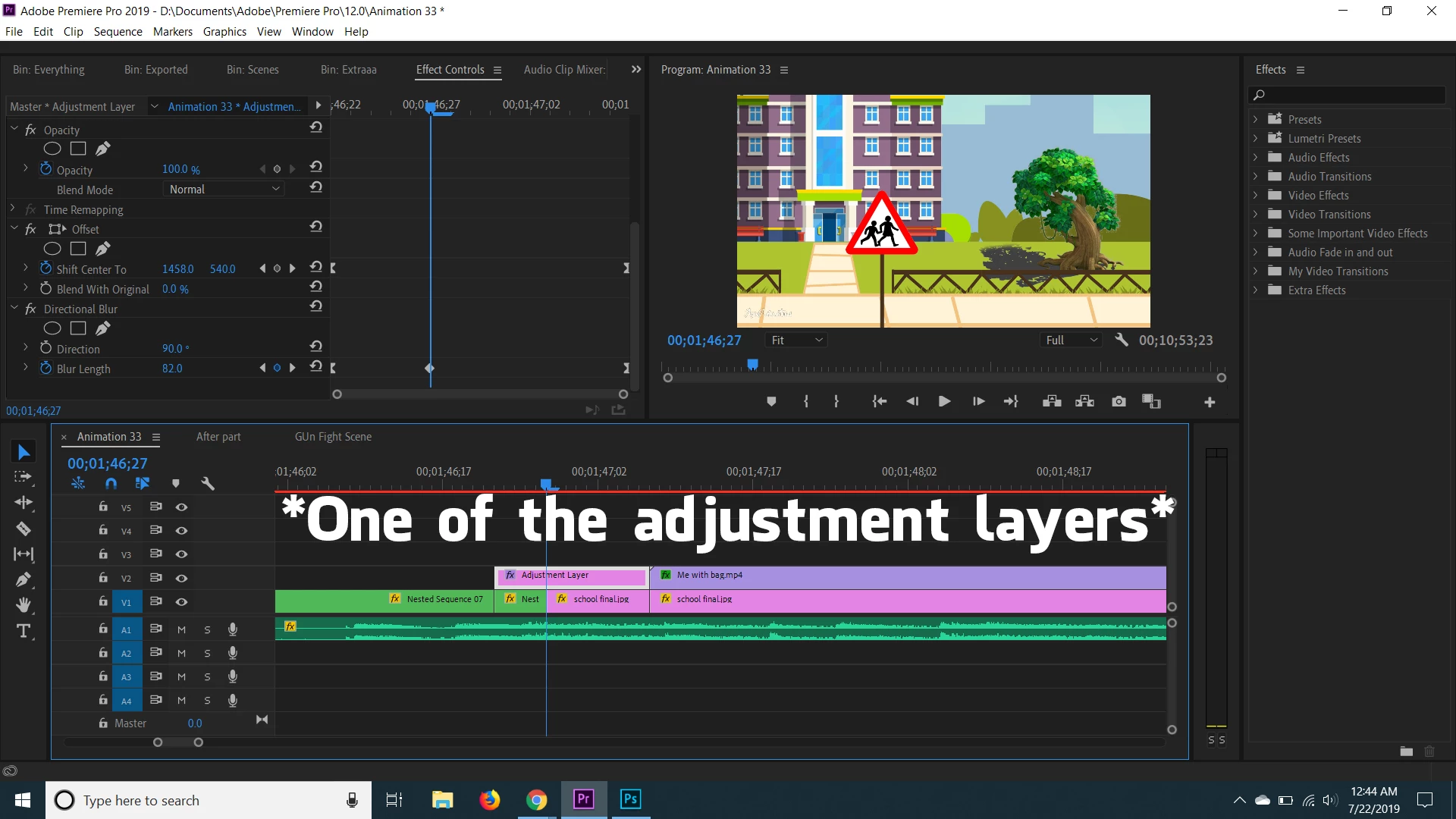
Task: Play the program monitor sequence
Action: coord(944,402)
